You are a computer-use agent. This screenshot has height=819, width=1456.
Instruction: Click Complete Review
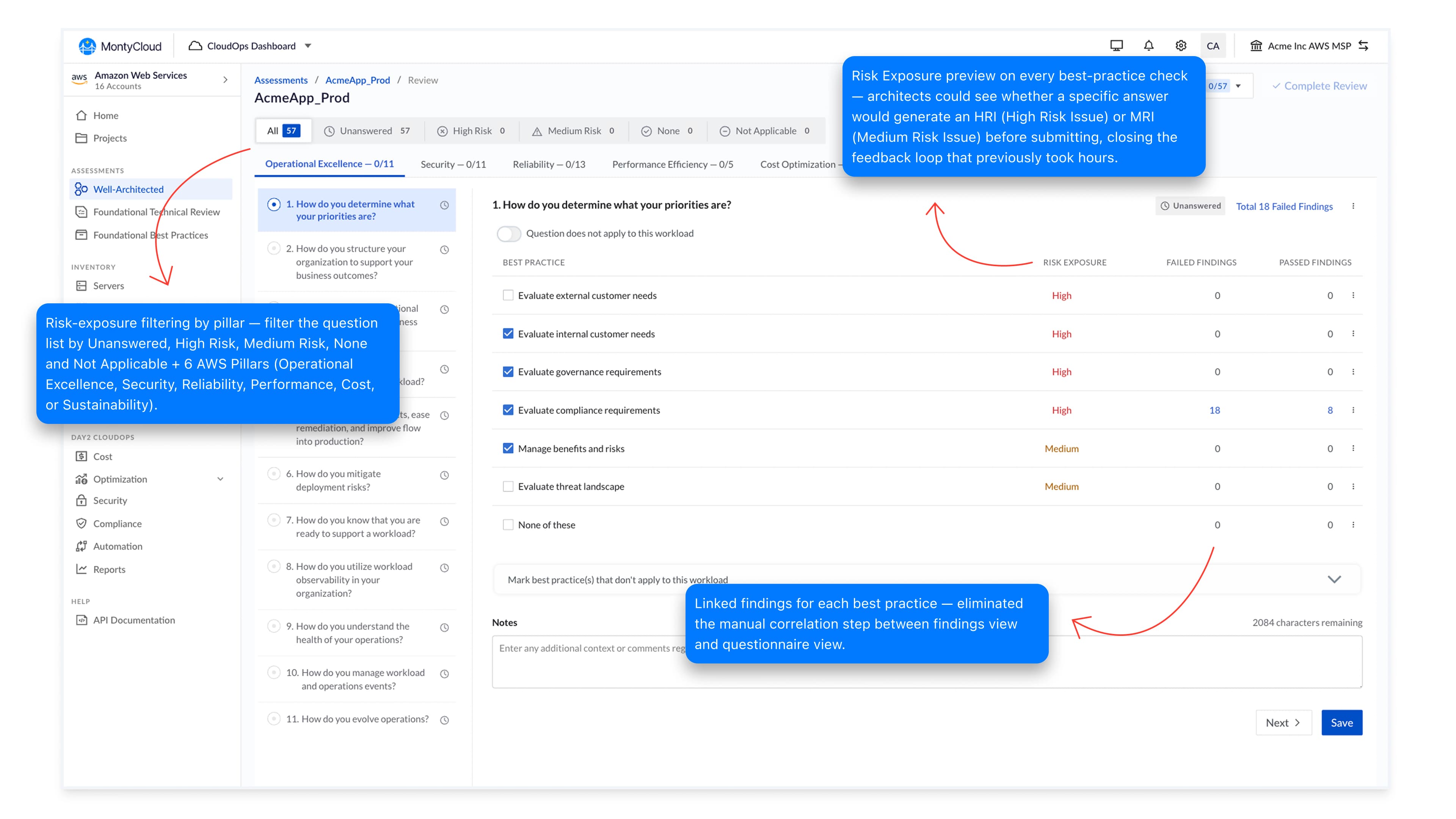(1320, 86)
